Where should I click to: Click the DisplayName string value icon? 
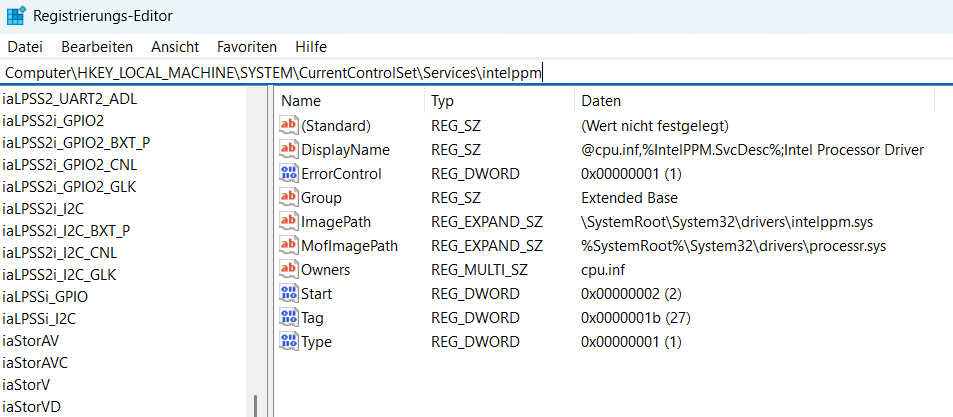pos(289,150)
